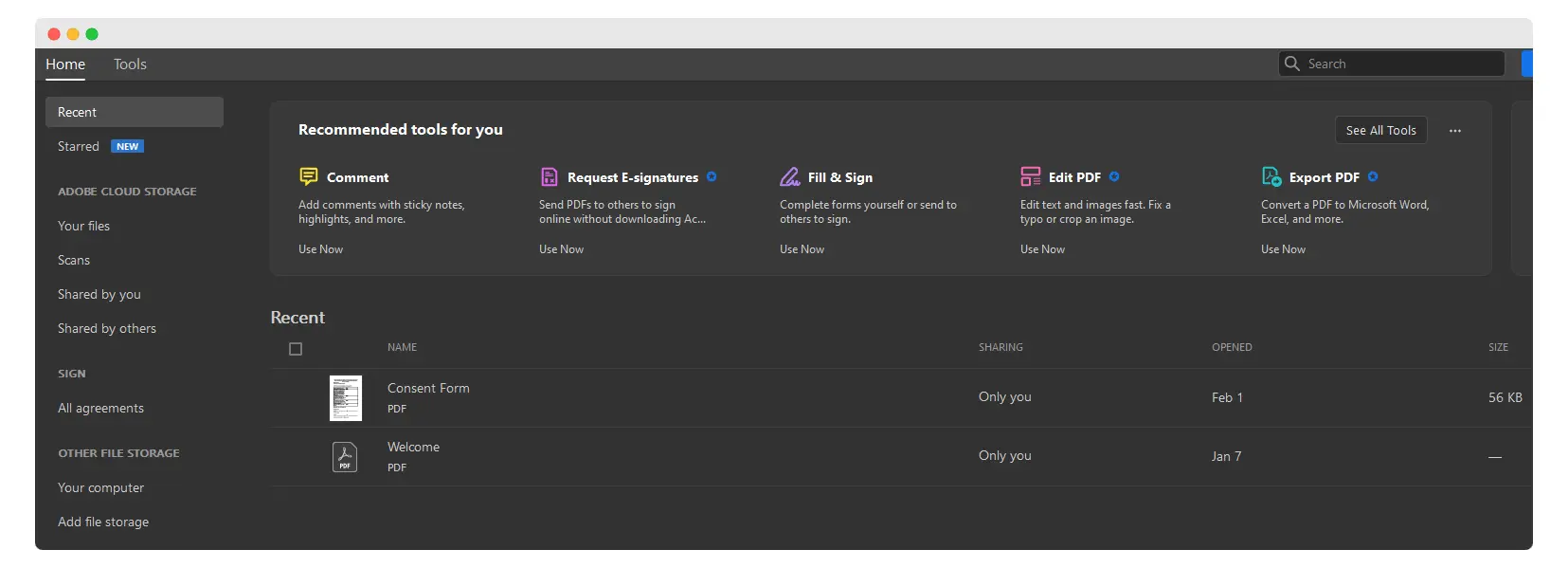Screen dimensions: 1568x568
Task: Click Use Now under Fill & Sign
Action: pos(802,249)
